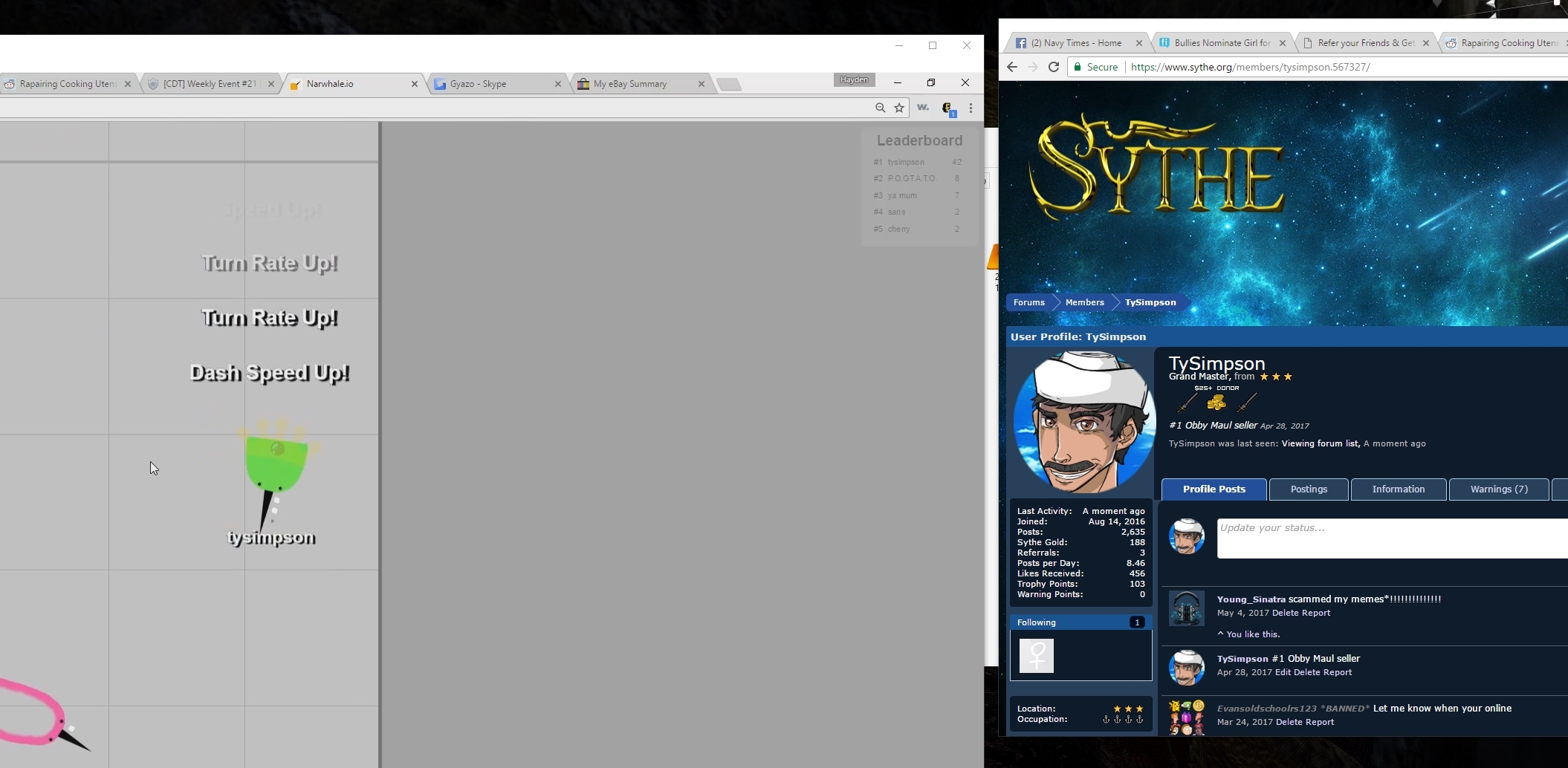Screen dimensions: 1568x768
Task: Edit the Apr 28 Obby Maul seller post
Action: tap(1283, 672)
